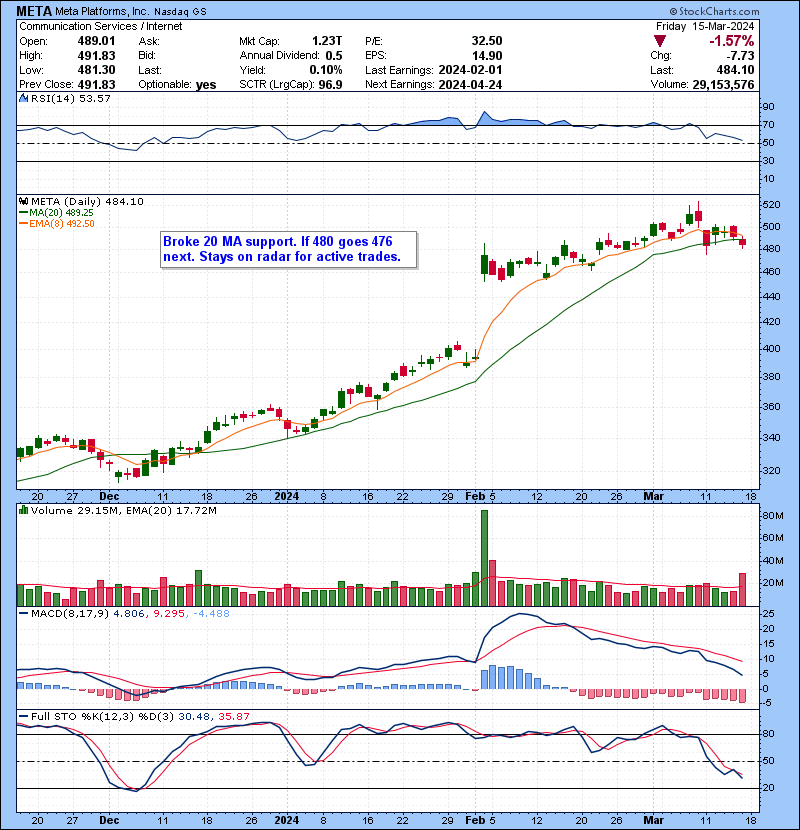Click the candlestick icon beside META (Daily)
This screenshot has height=830, width=800.
click(24, 201)
